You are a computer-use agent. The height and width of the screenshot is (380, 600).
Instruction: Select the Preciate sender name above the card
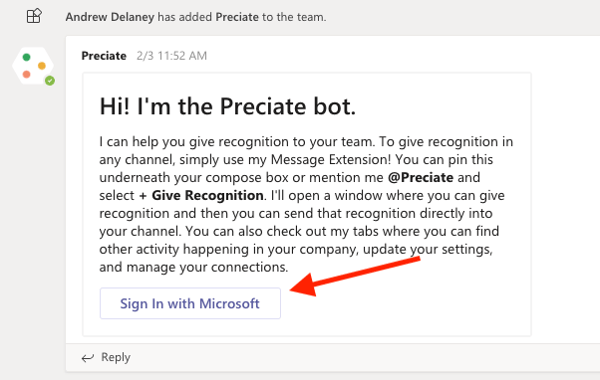(x=104, y=56)
